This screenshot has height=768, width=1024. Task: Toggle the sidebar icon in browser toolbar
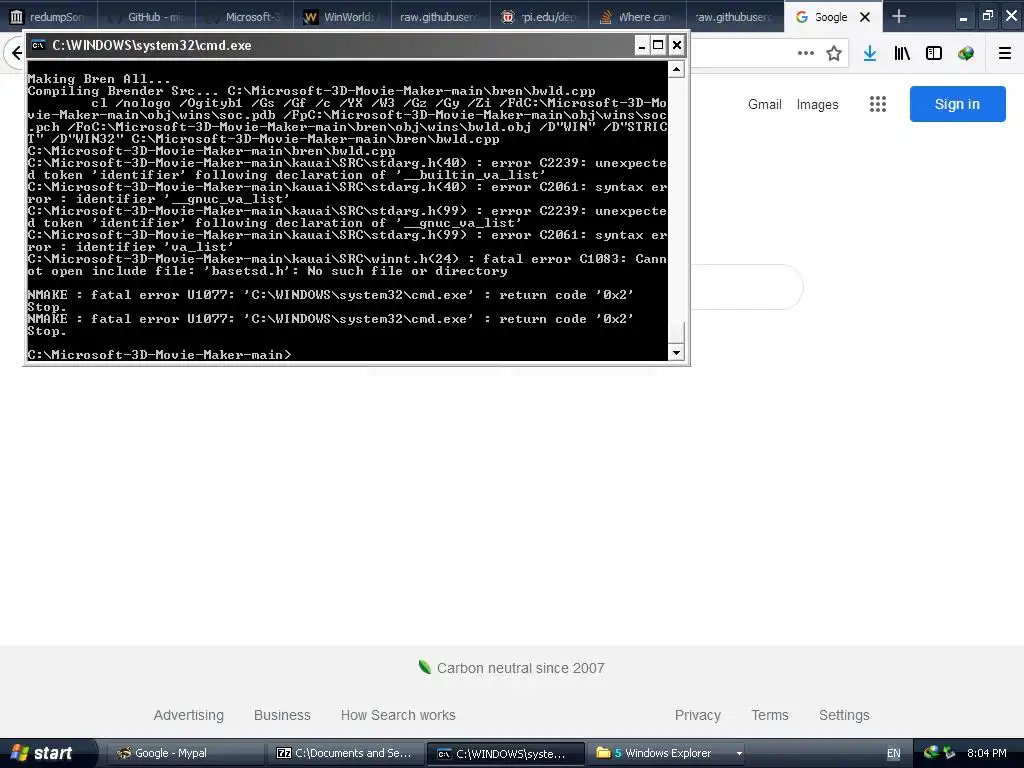[934, 53]
